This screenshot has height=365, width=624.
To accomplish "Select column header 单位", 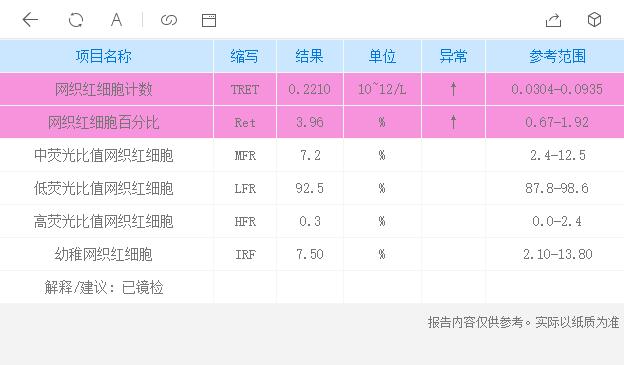I will [x=382, y=56].
